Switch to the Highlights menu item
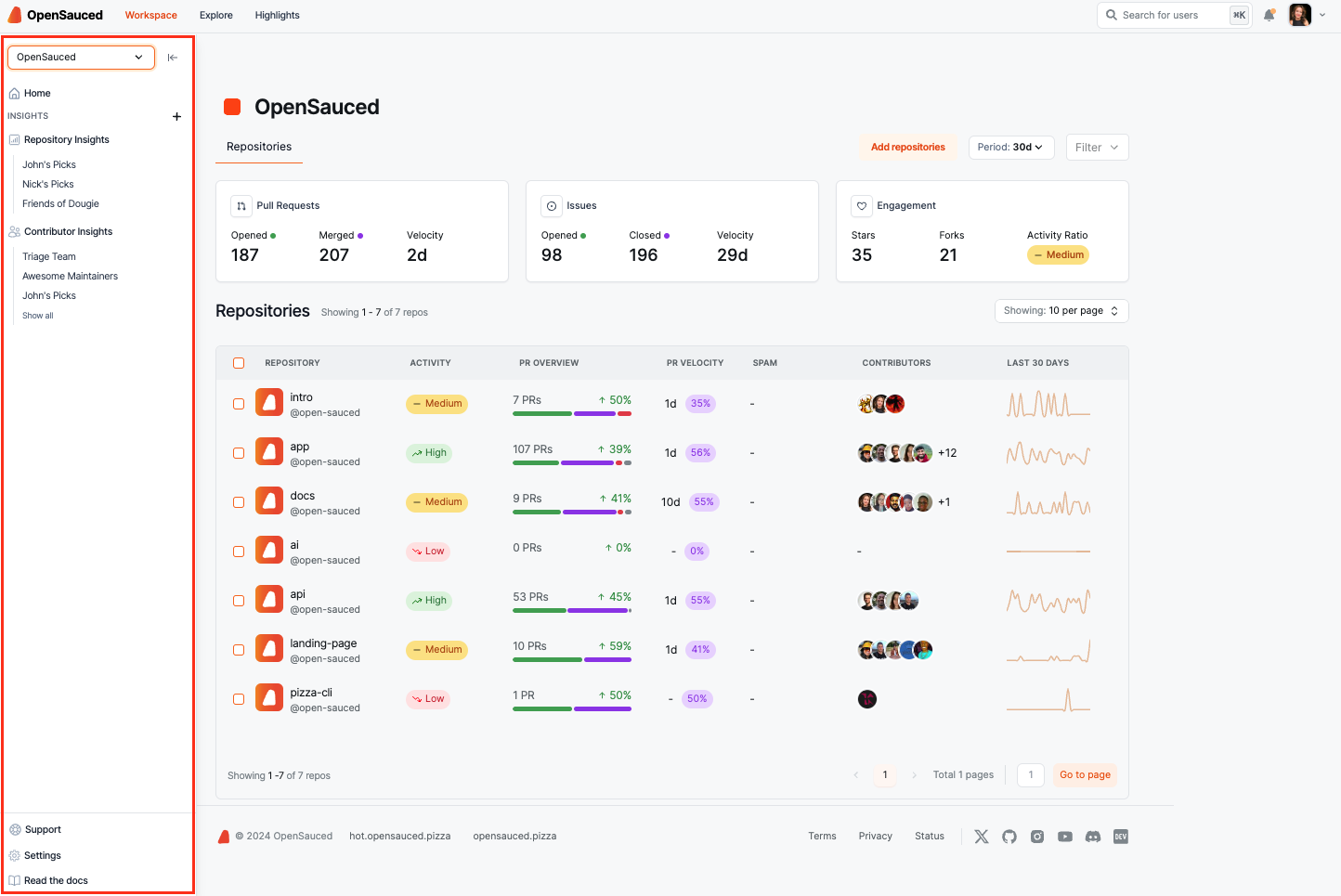 (277, 16)
